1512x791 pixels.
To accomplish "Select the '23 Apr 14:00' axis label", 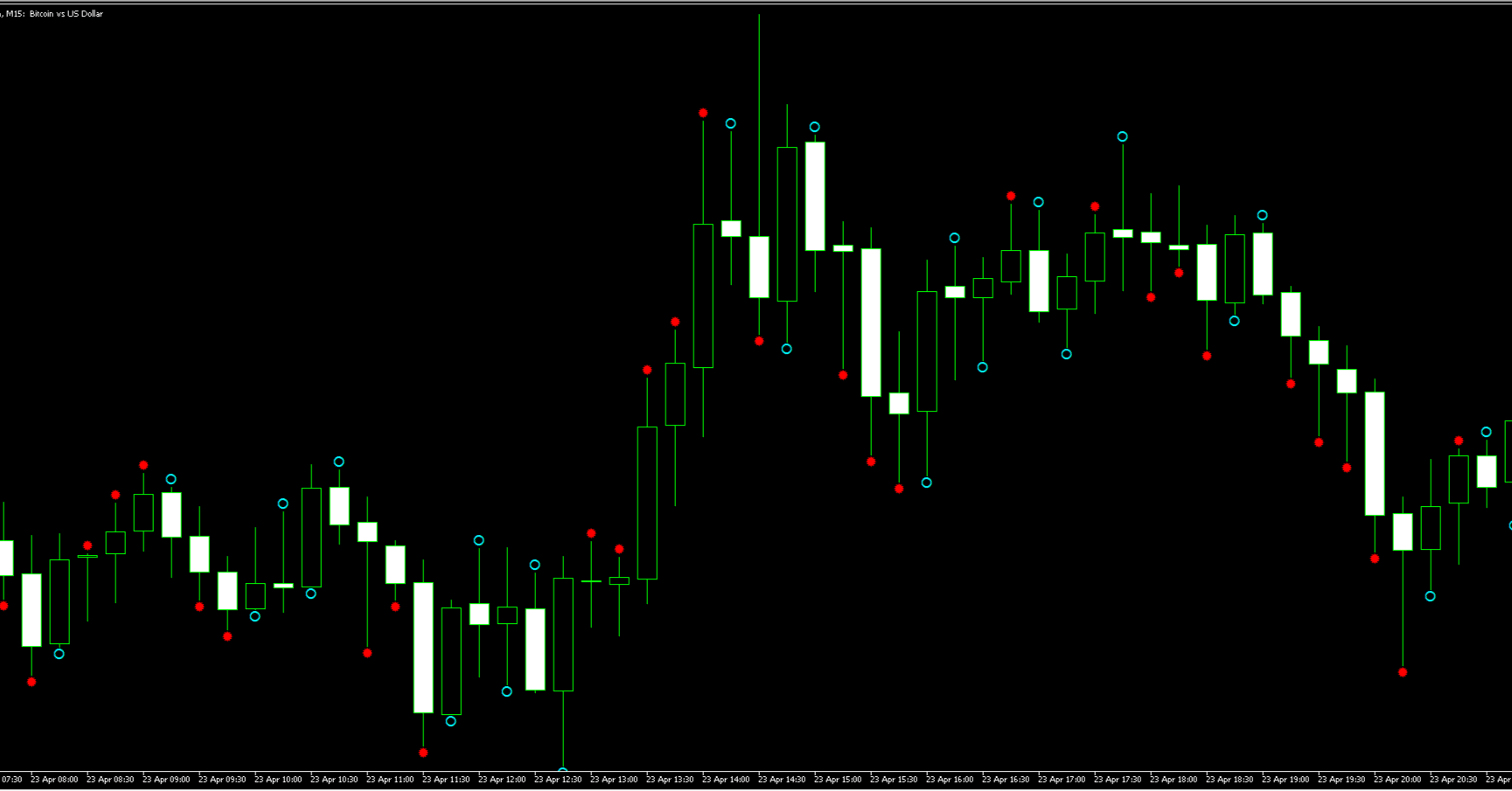I will click(726, 780).
